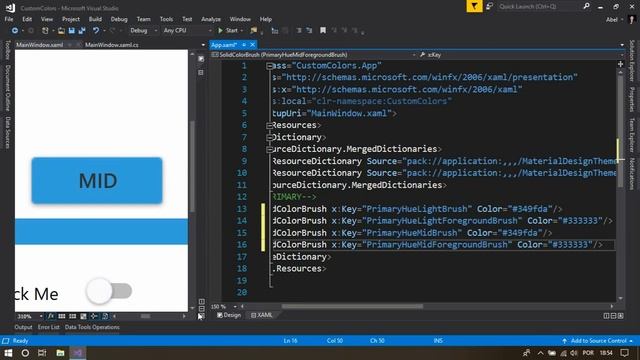Click the swap panes icon above designer
Image resolution: width=640 pixels, height=360 pixels.
(x=201, y=59)
